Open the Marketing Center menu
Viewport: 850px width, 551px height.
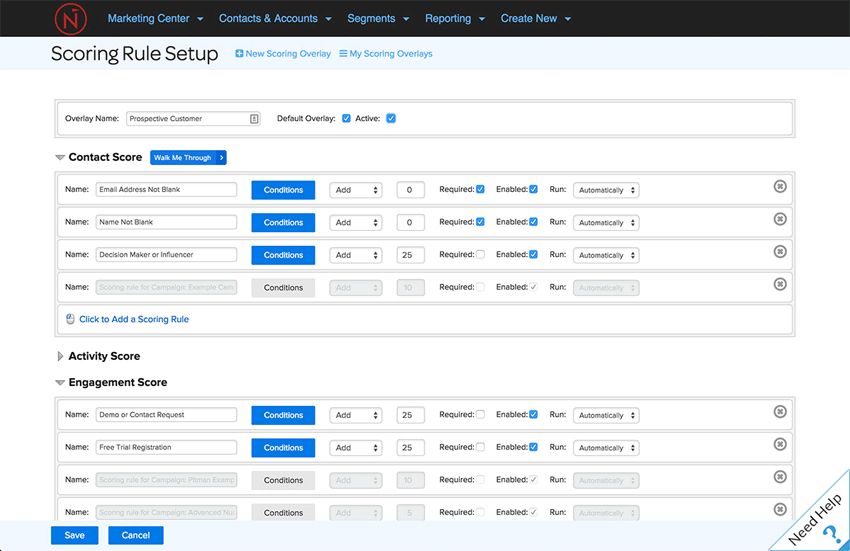click(x=155, y=18)
